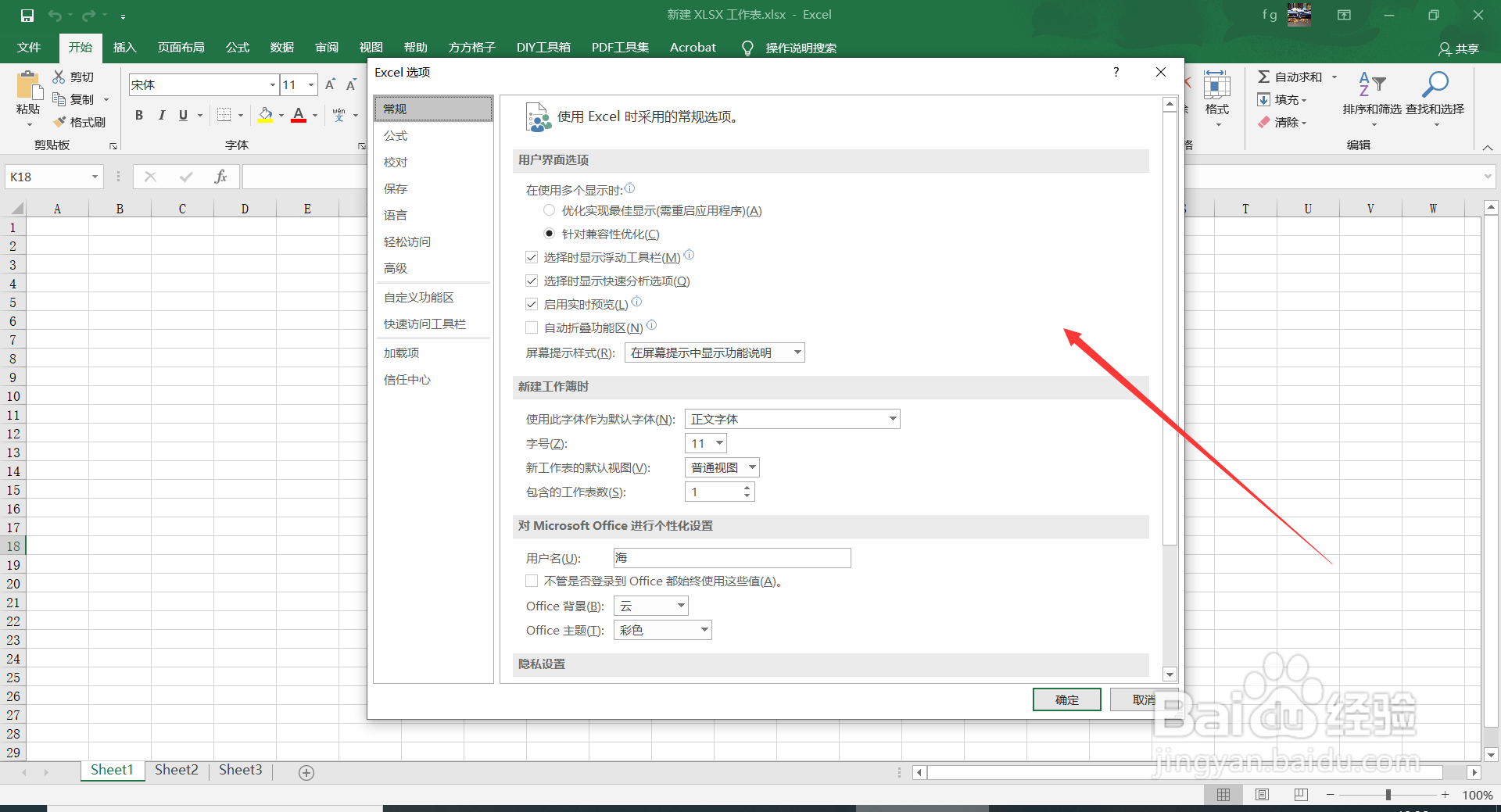Select Formulas category in Excel Options
Screen dimensions: 1501x812
click(433, 135)
